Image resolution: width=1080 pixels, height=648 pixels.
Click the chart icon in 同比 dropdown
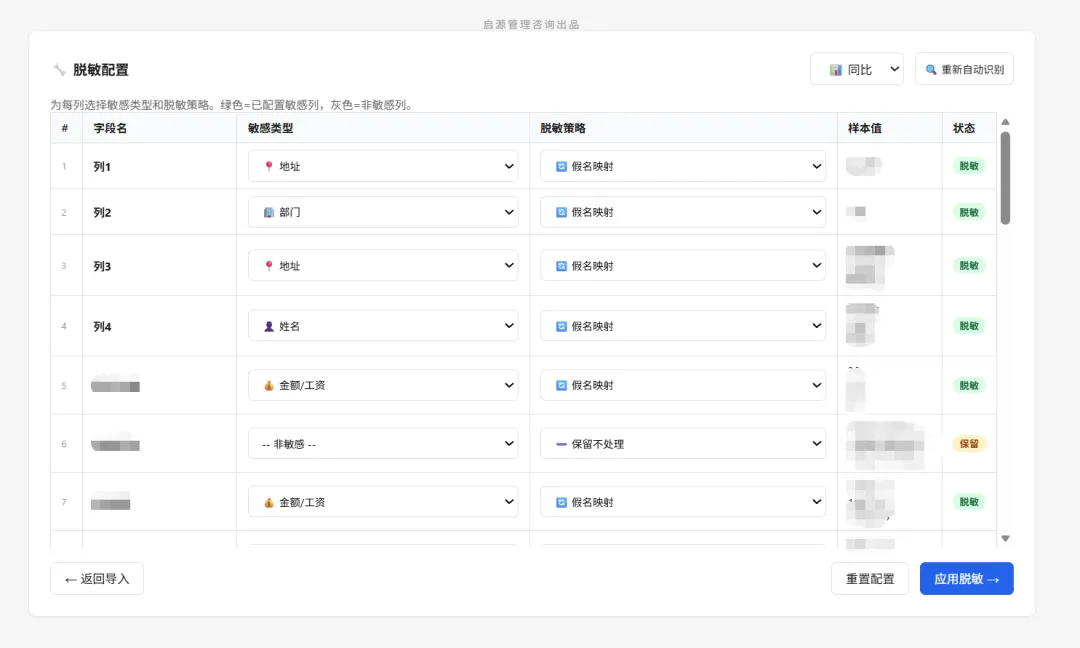[835, 70]
